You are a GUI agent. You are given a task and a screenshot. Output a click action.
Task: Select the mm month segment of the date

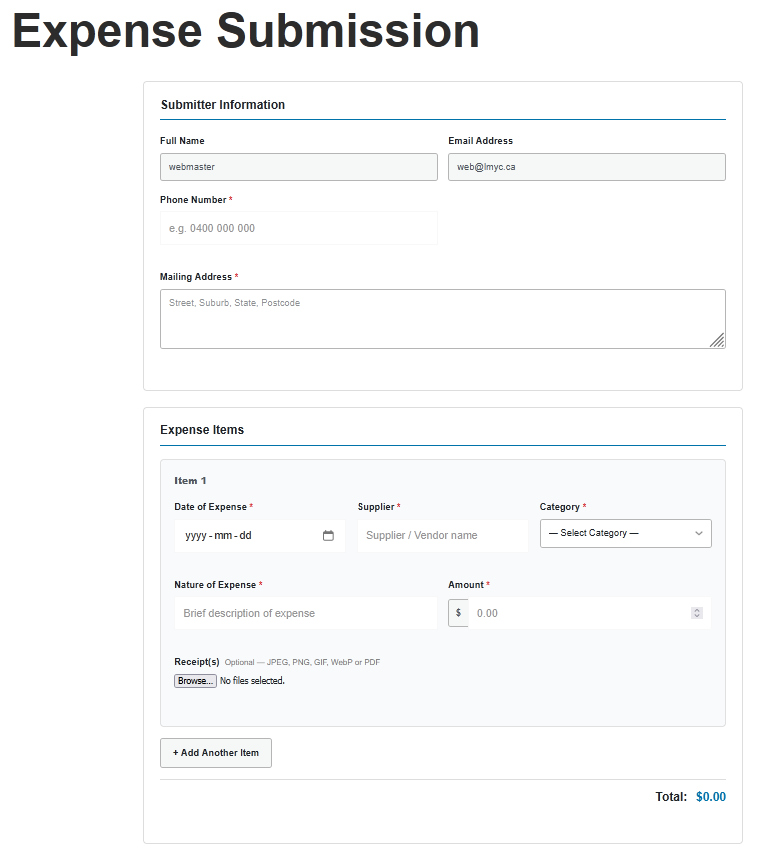[222, 536]
